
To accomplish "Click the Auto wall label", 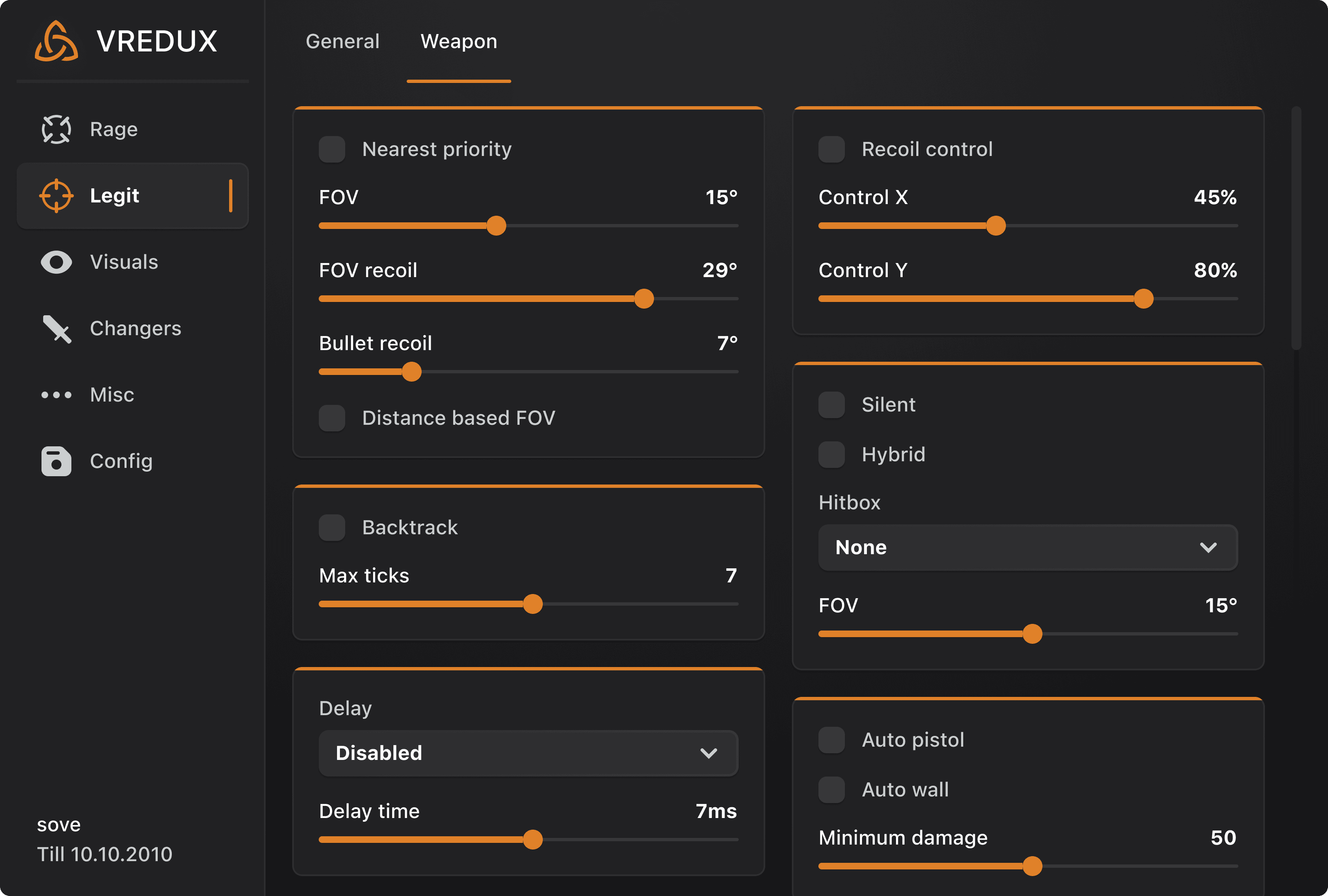I will click(x=905, y=789).
